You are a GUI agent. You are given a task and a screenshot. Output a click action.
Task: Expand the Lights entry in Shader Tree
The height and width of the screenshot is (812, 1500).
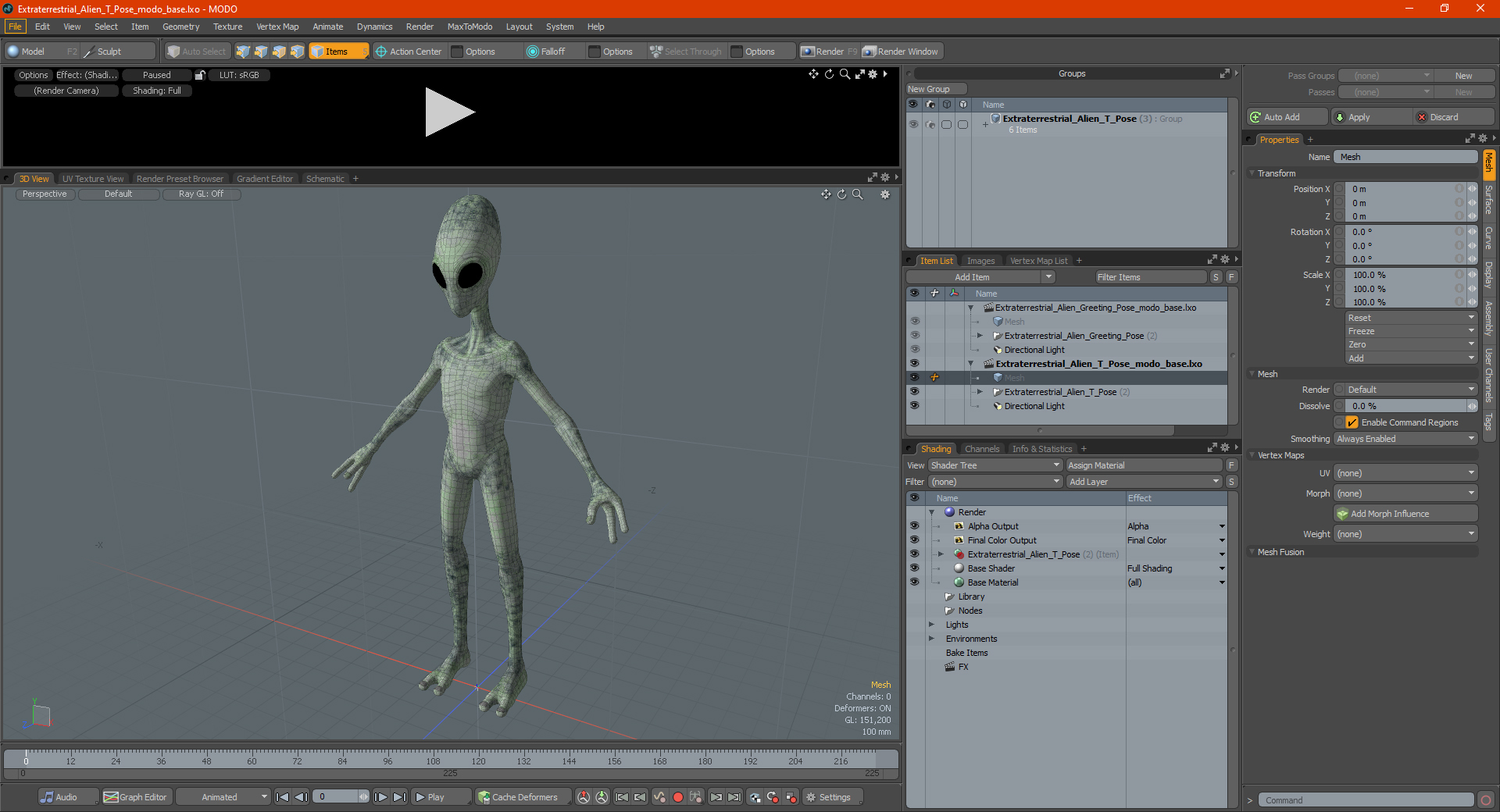pyautogui.click(x=931, y=625)
